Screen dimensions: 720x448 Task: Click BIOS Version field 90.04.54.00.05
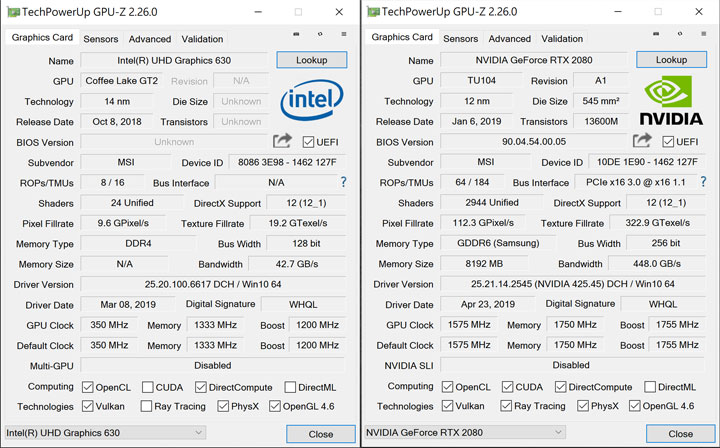534,141
